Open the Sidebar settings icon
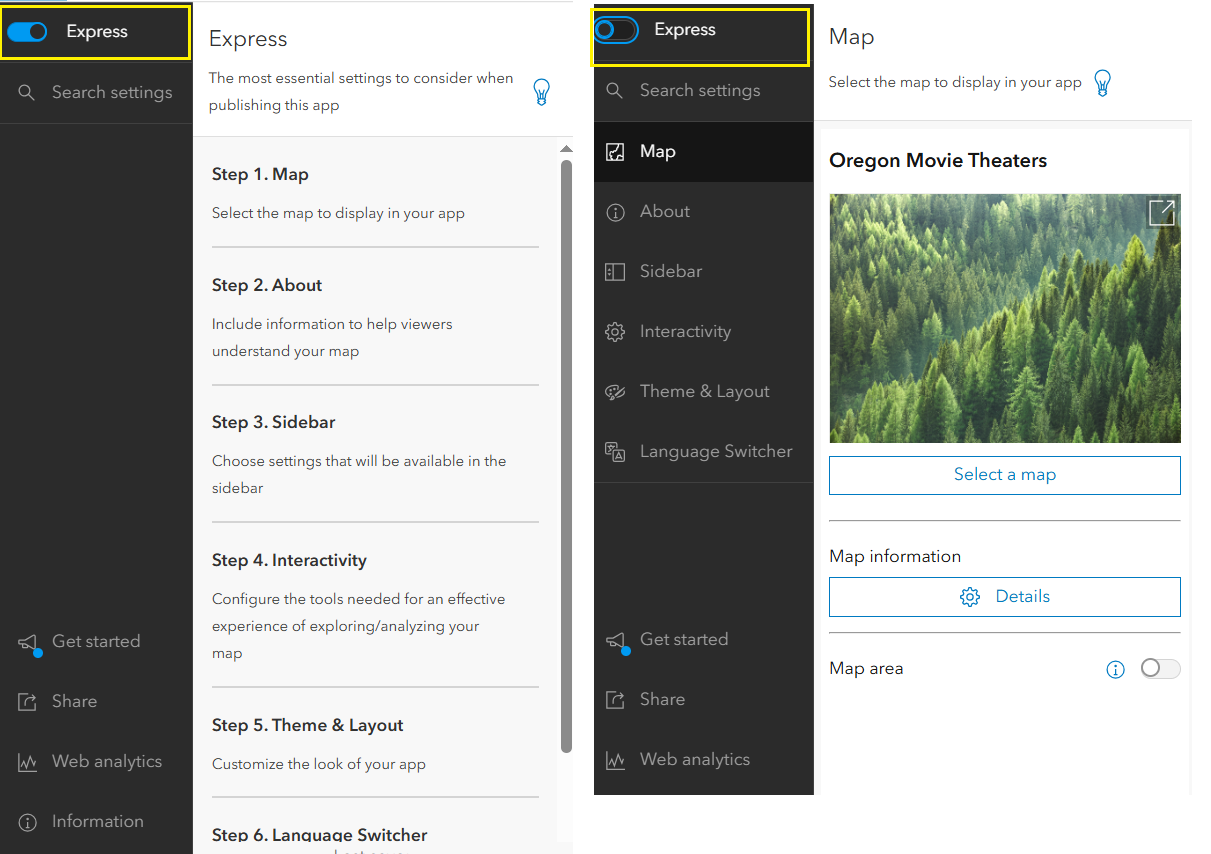This screenshot has width=1211, height=854. [x=615, y=271]
